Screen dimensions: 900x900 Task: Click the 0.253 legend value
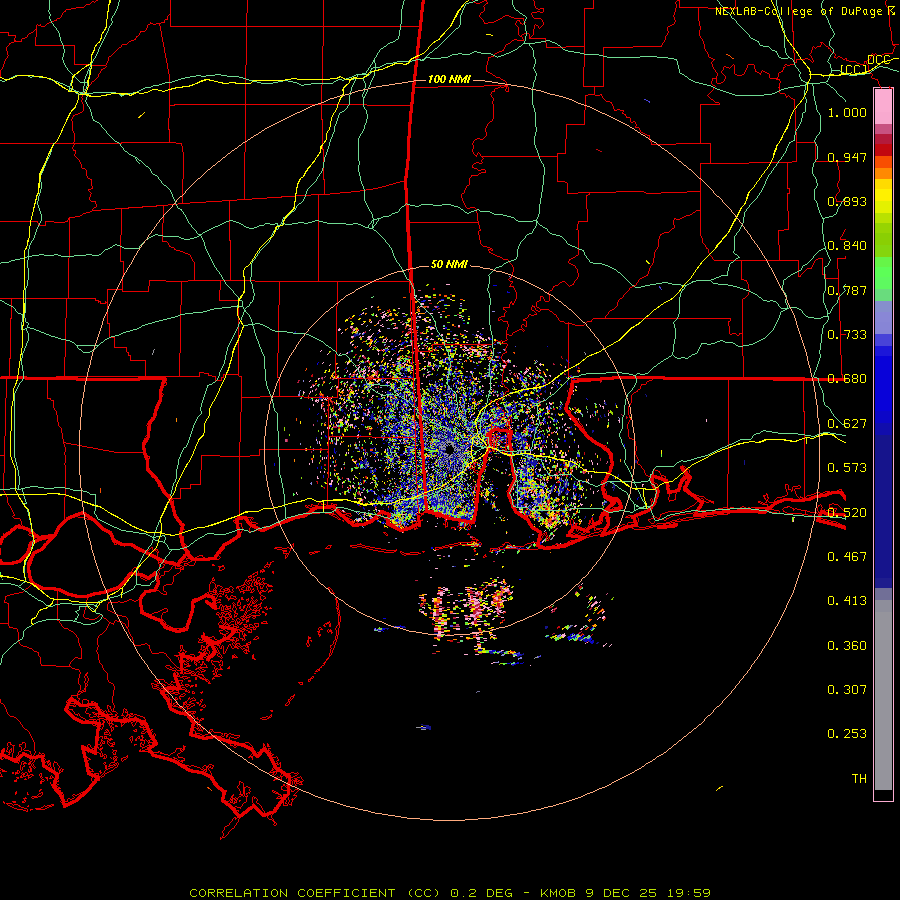847,734
